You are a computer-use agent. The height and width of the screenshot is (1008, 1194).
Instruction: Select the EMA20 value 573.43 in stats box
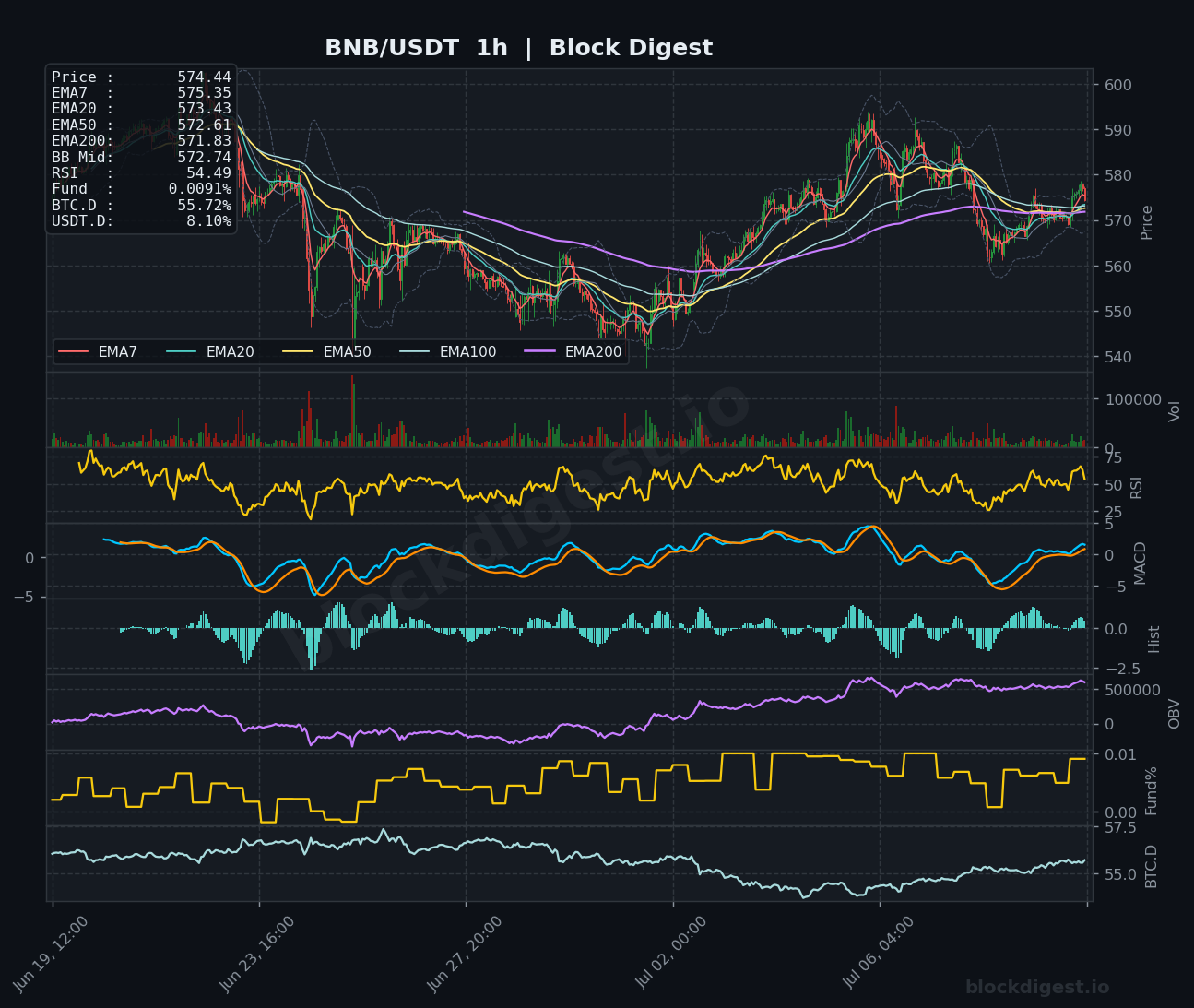pyautogui.click(x=205, y=109)
